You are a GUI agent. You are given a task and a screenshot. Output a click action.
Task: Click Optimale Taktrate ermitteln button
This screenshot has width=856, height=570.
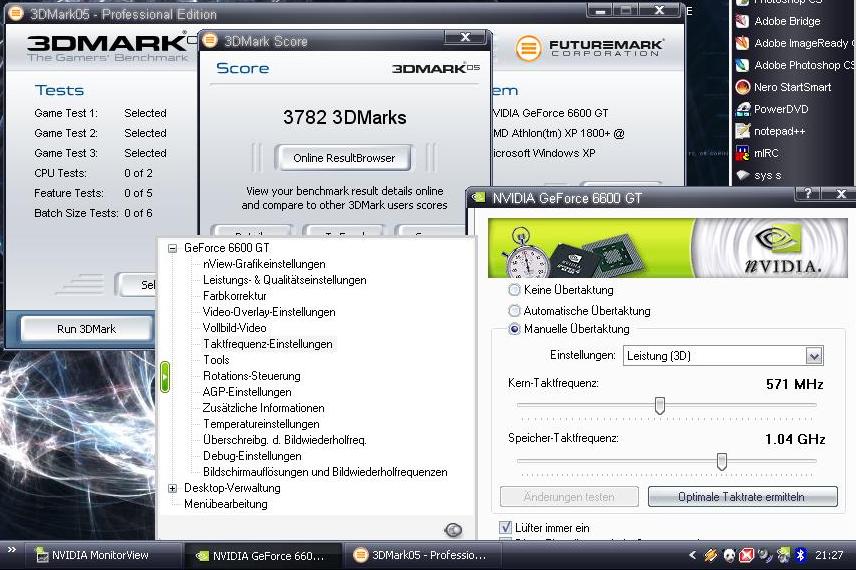742,497
